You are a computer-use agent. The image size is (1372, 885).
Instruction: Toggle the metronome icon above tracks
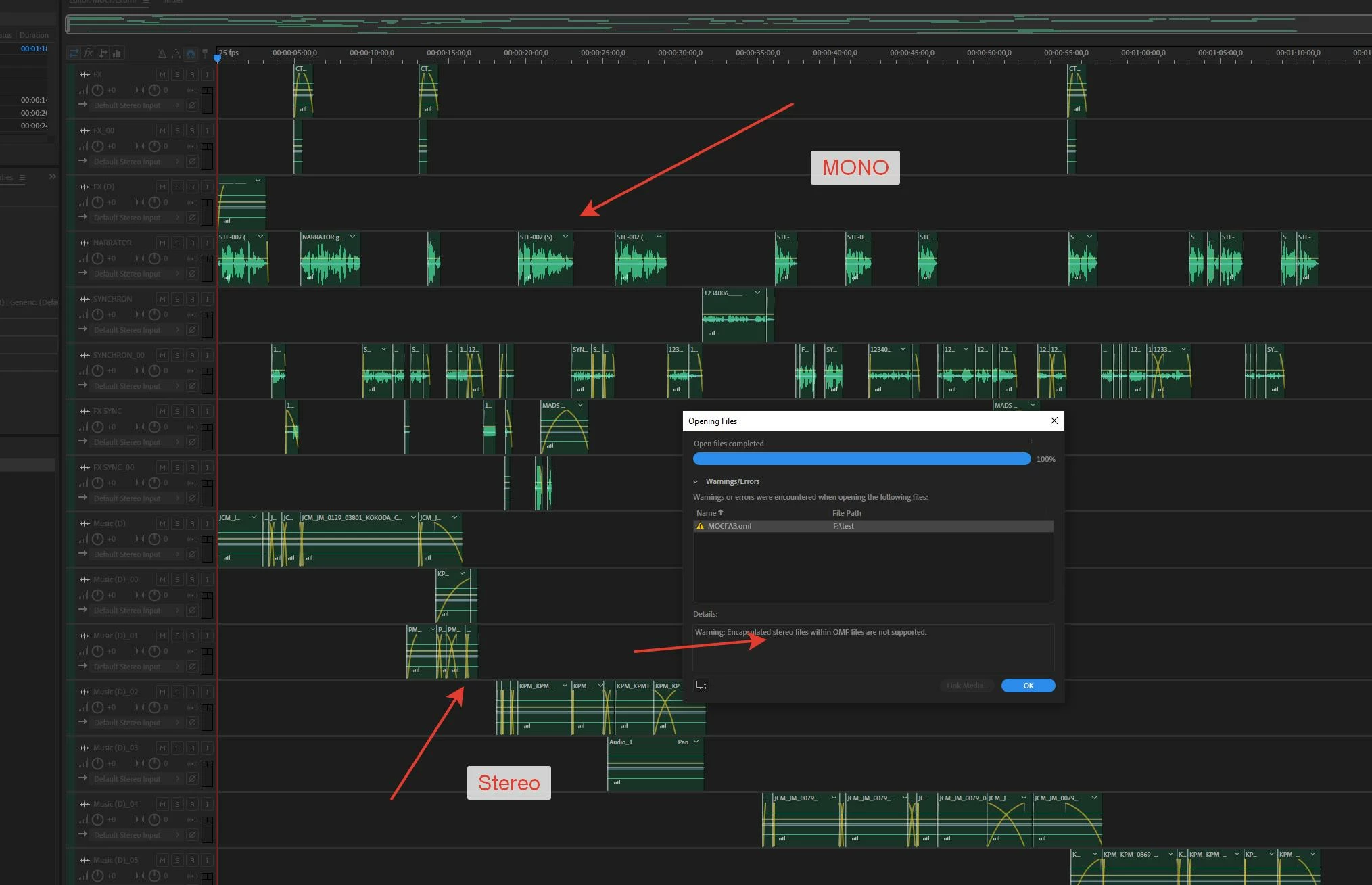click(162, 53)
